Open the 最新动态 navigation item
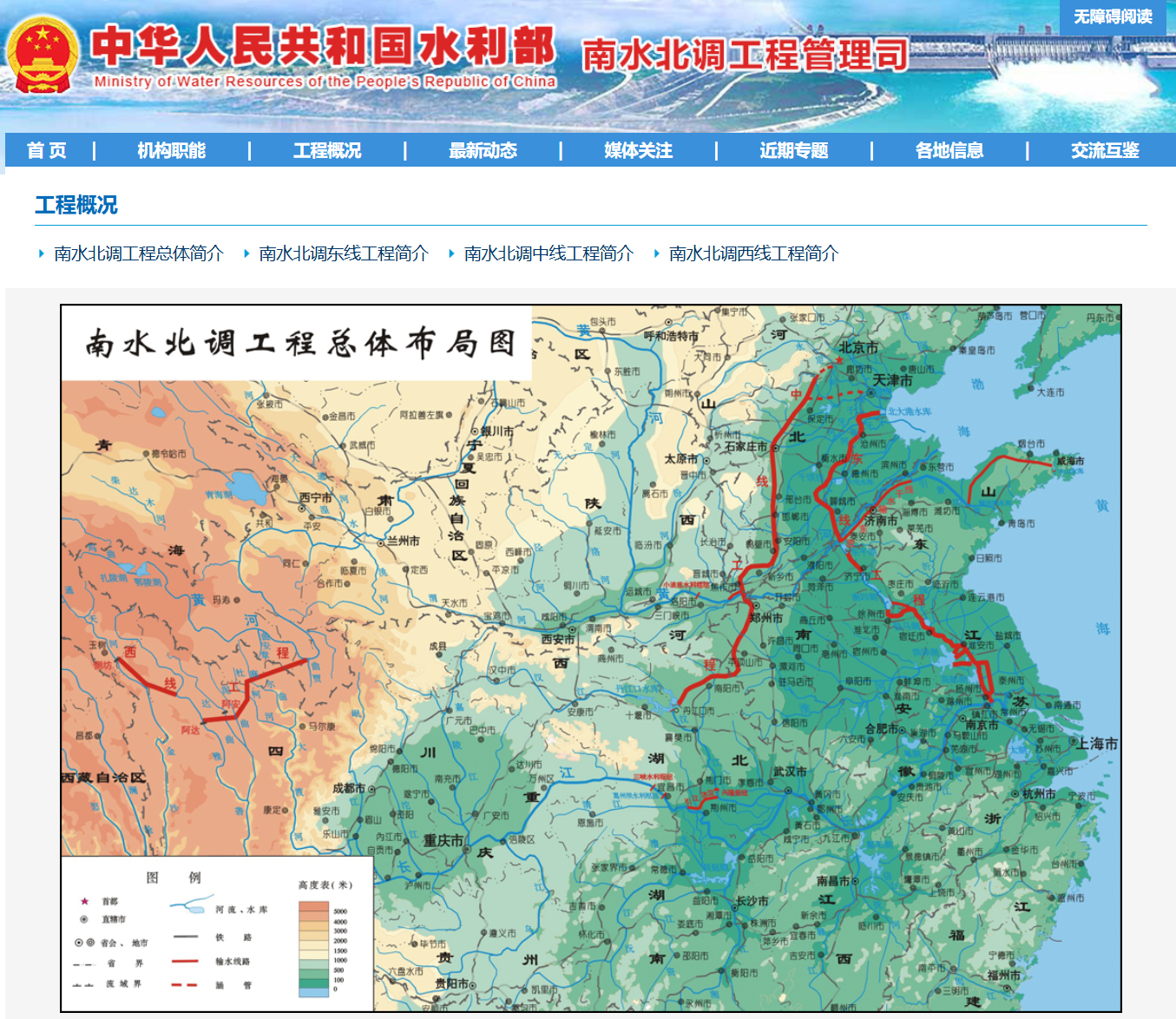Viewport: 1176px width, 1019px height. [483, 150]
